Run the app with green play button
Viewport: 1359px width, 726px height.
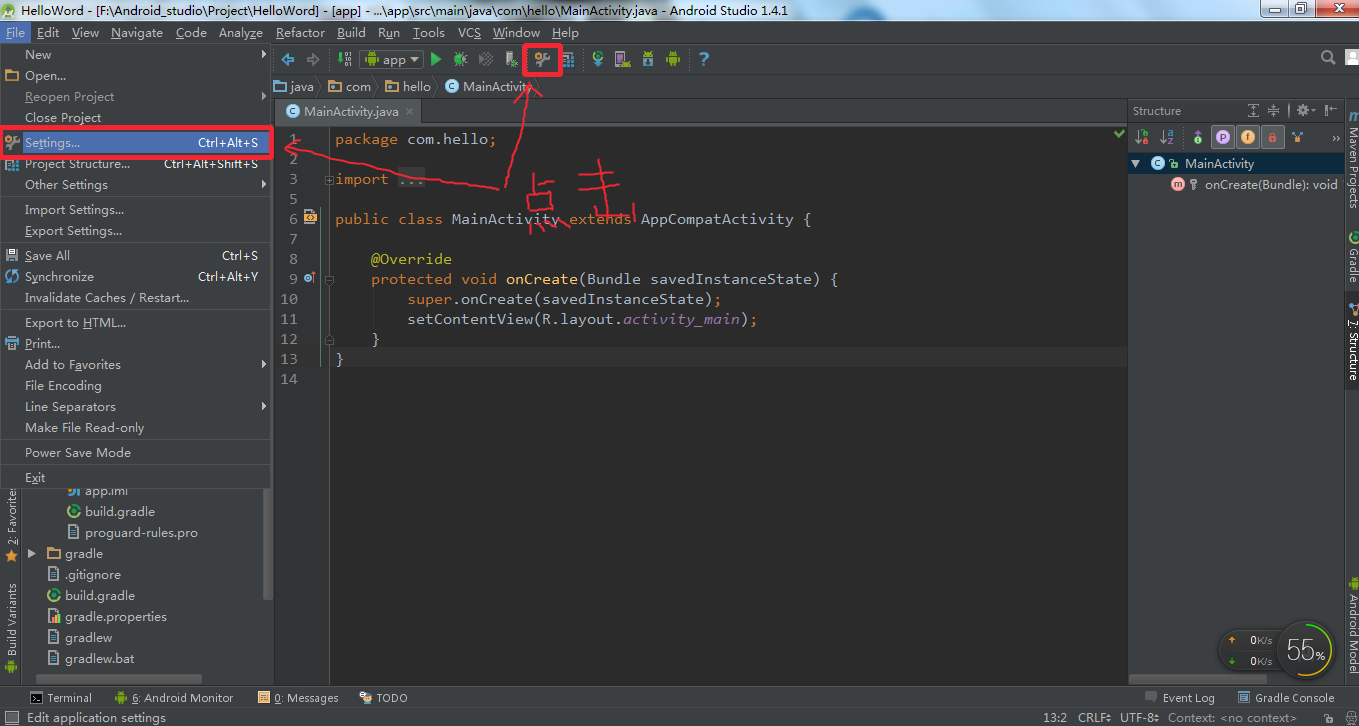click(x=435, y=60)
